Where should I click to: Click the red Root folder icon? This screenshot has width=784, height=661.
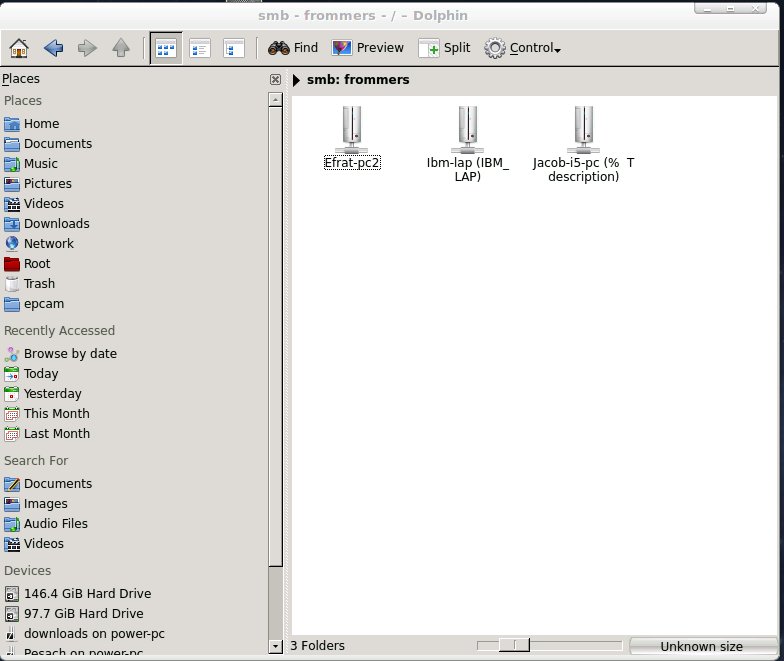click(12, 264)
